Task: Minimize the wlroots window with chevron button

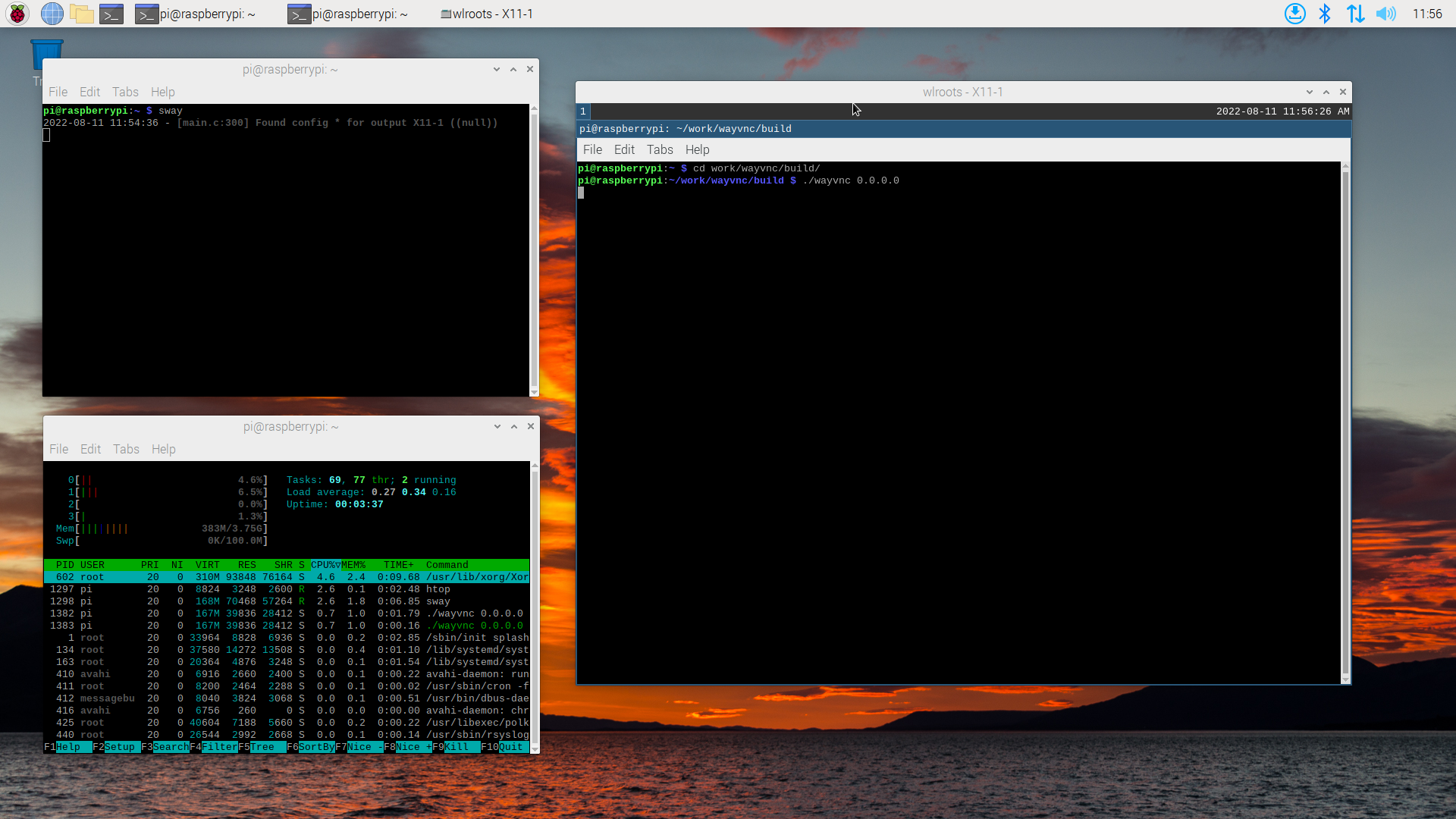Action: click(x=1310, y=92)
